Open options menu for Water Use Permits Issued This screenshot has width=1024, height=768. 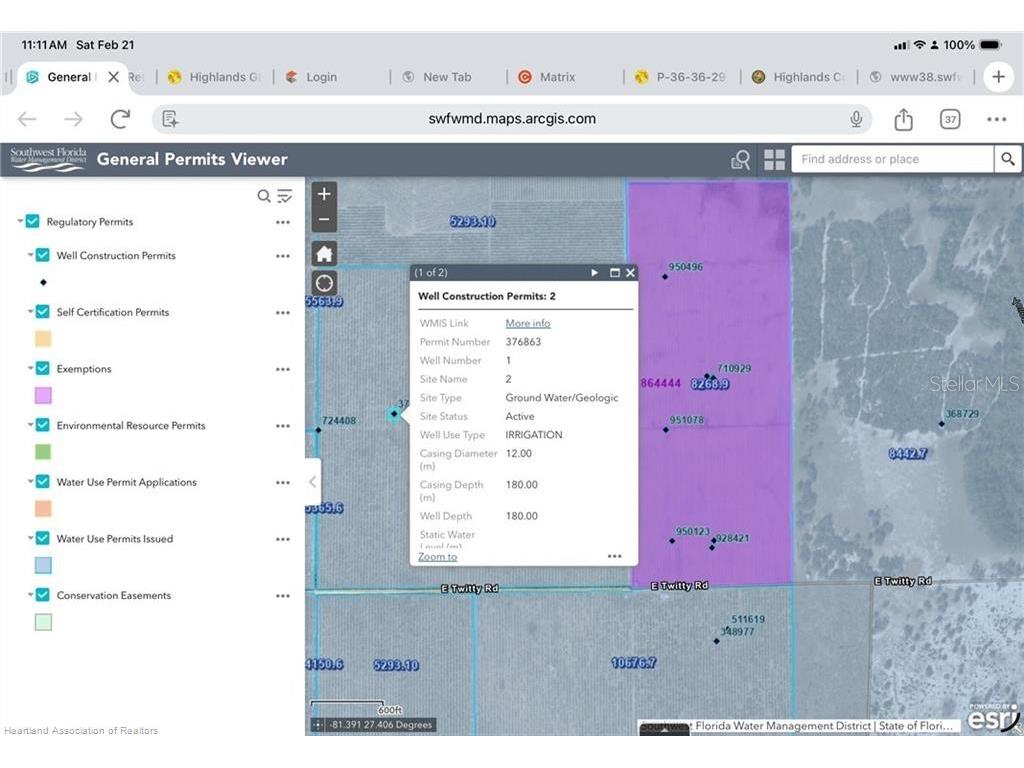(x=283, y=539)
